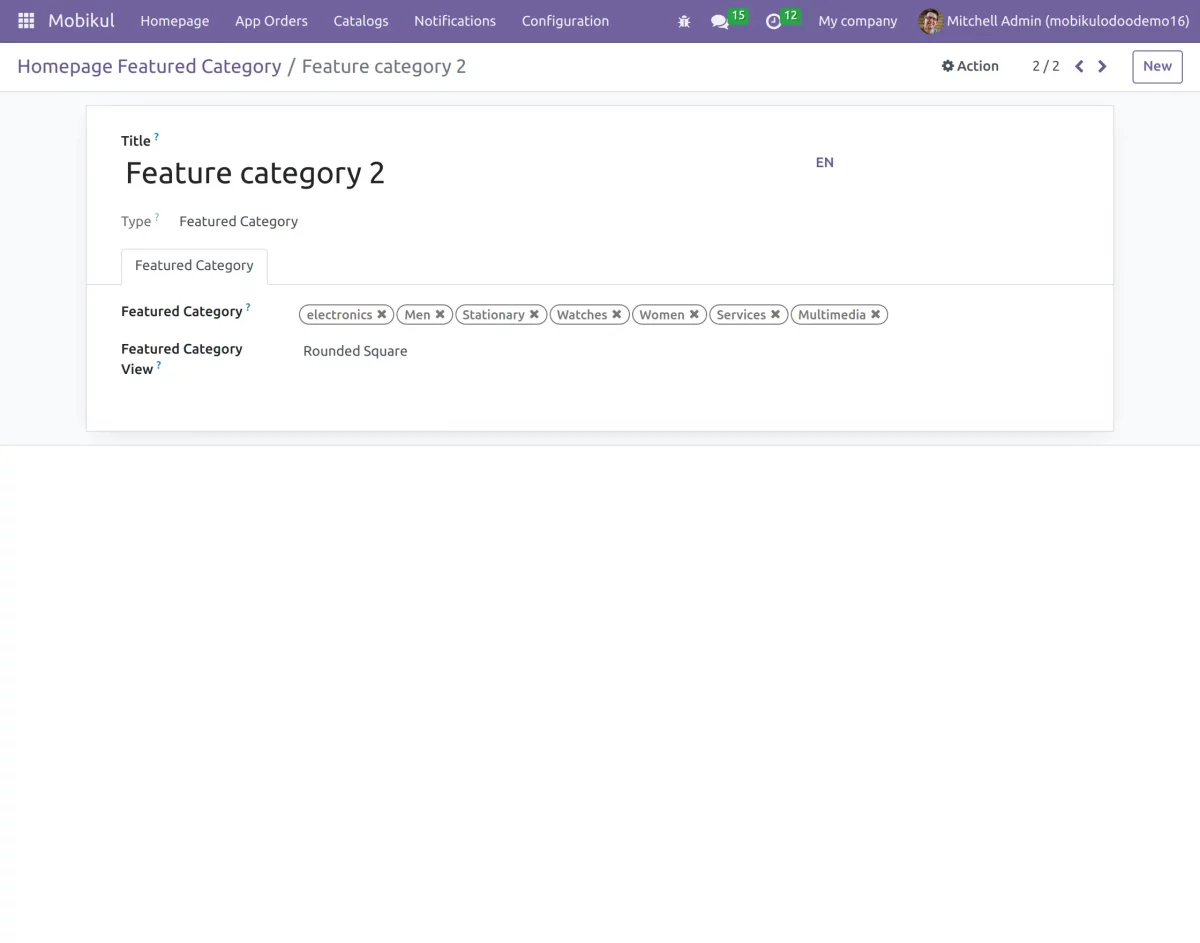Image resolution: width=1200 pixels, height=943 pixels.
Task: Open the Catalogs menu
Action: click(360, 20)
